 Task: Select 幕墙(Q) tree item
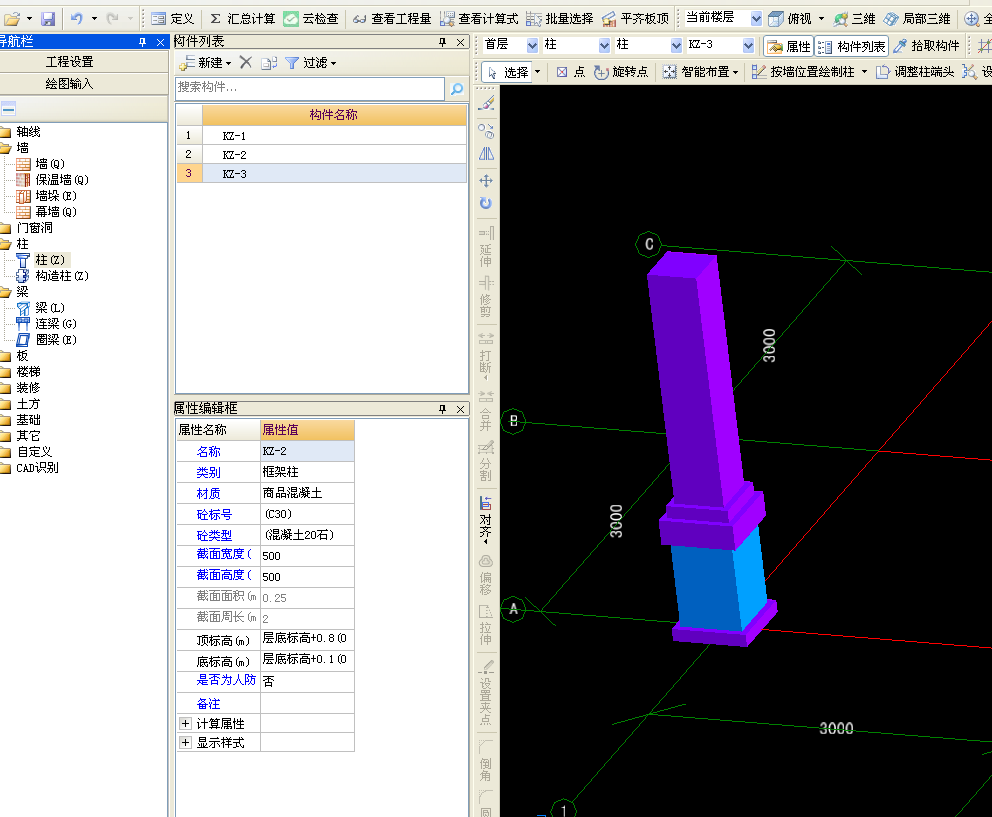point(46,212)
